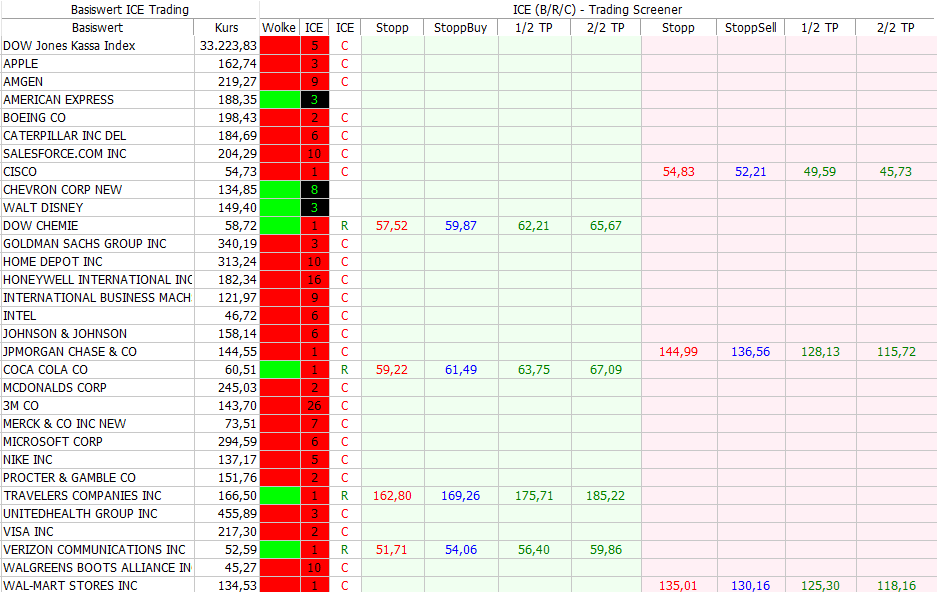Click DOW CHEMIE stop value 57,52

(x=392, y=225)
